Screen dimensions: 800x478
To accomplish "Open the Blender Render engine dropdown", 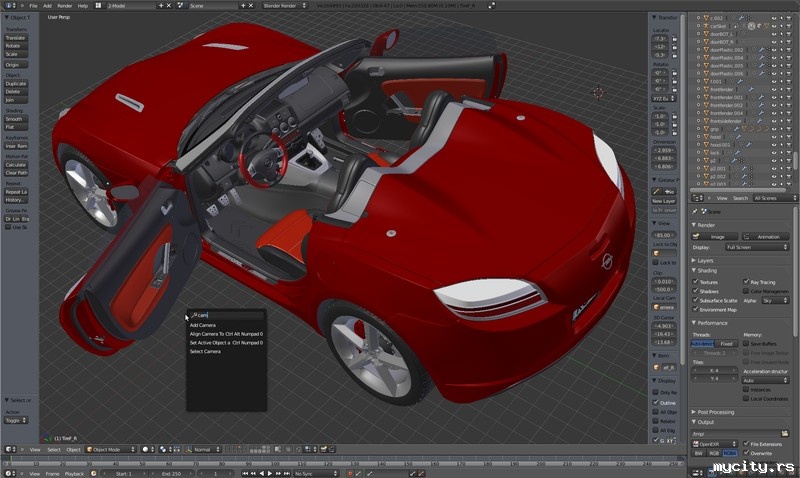I will click(285, 6).
